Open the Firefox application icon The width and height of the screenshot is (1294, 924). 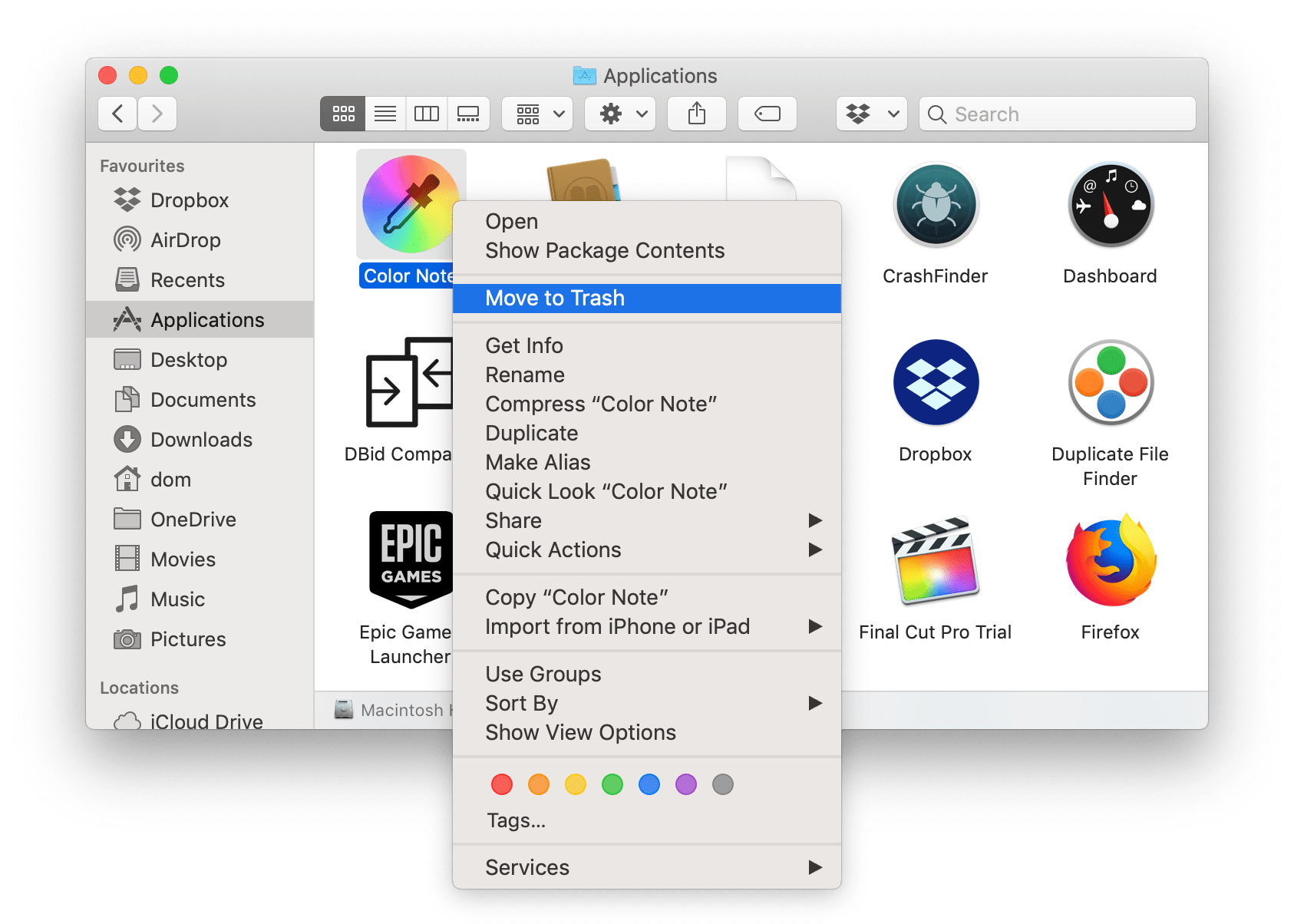pyautogui.click(x=1110, y=560)
